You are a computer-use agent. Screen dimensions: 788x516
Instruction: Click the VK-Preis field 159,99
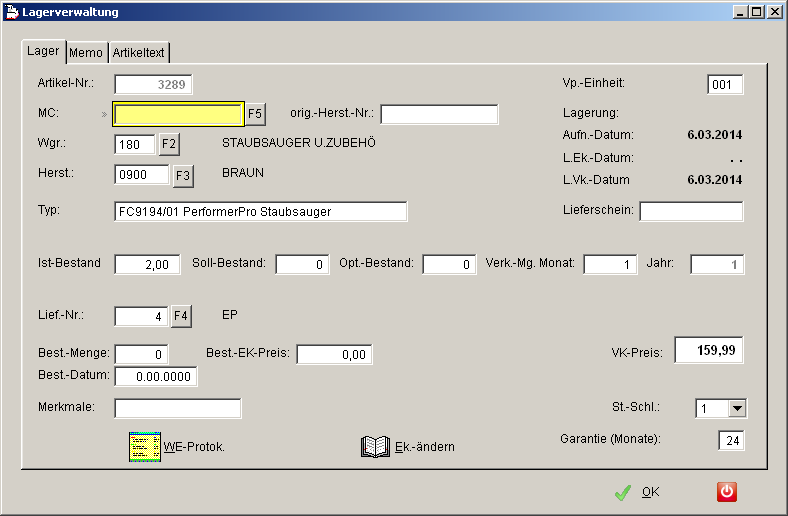(x=709, y=350)
